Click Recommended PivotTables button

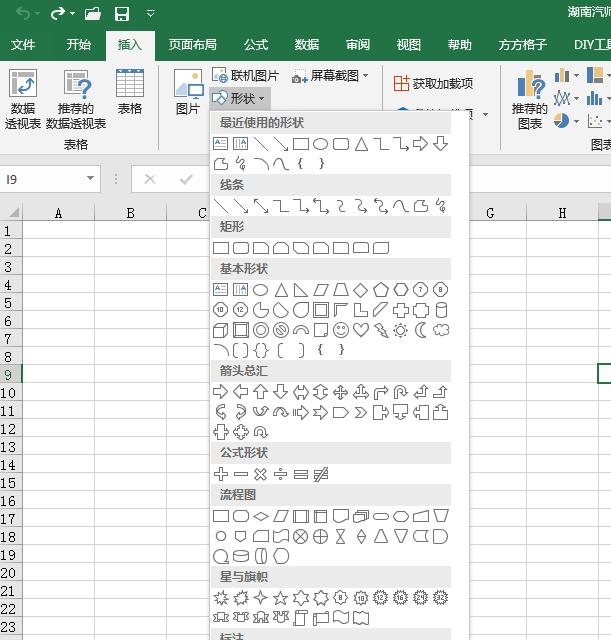click(76, 99)
